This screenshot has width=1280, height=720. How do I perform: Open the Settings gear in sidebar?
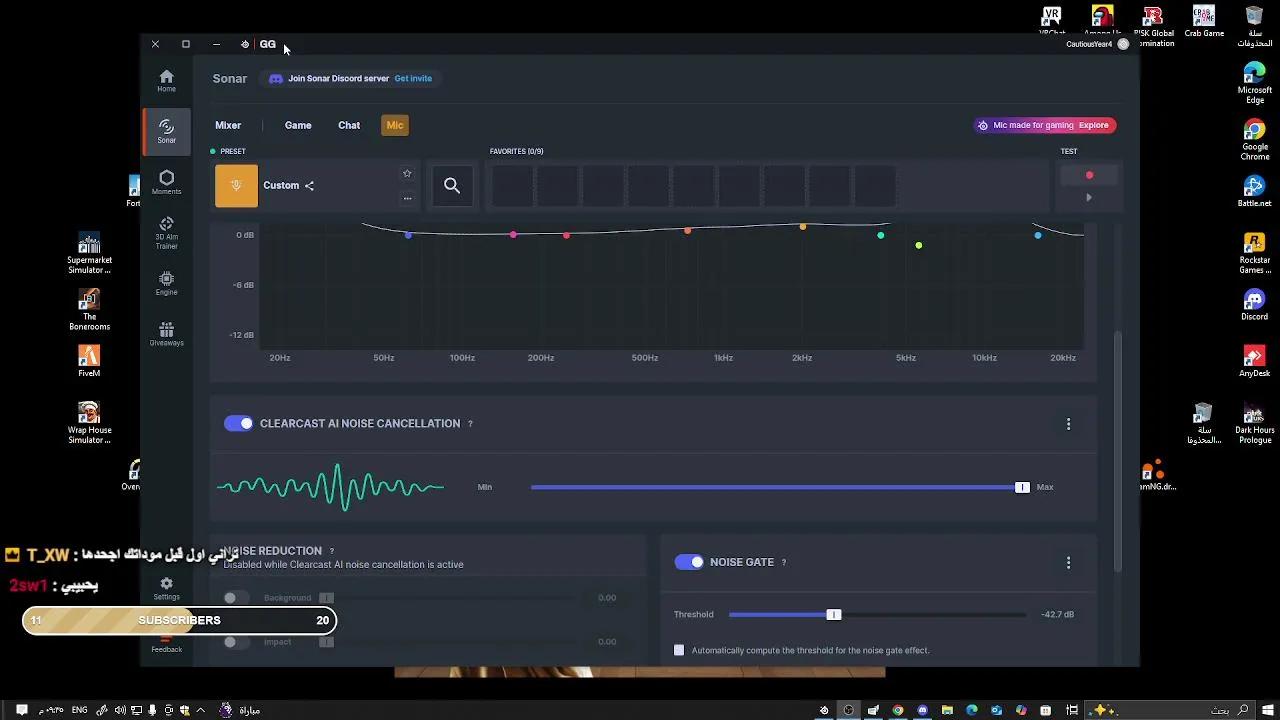[166, 588]
